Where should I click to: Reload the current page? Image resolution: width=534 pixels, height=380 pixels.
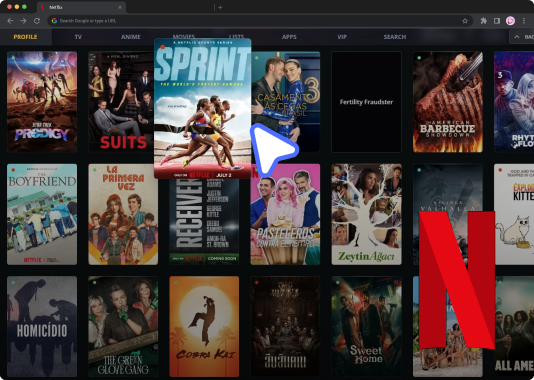pyautogui.click(x=37, y=21)
